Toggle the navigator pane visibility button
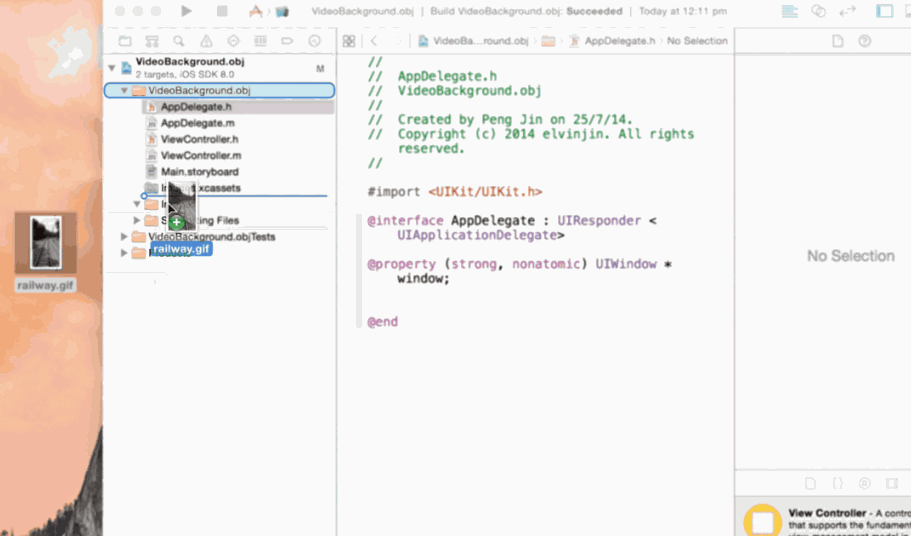911x536 pixels. coord(884,11)
